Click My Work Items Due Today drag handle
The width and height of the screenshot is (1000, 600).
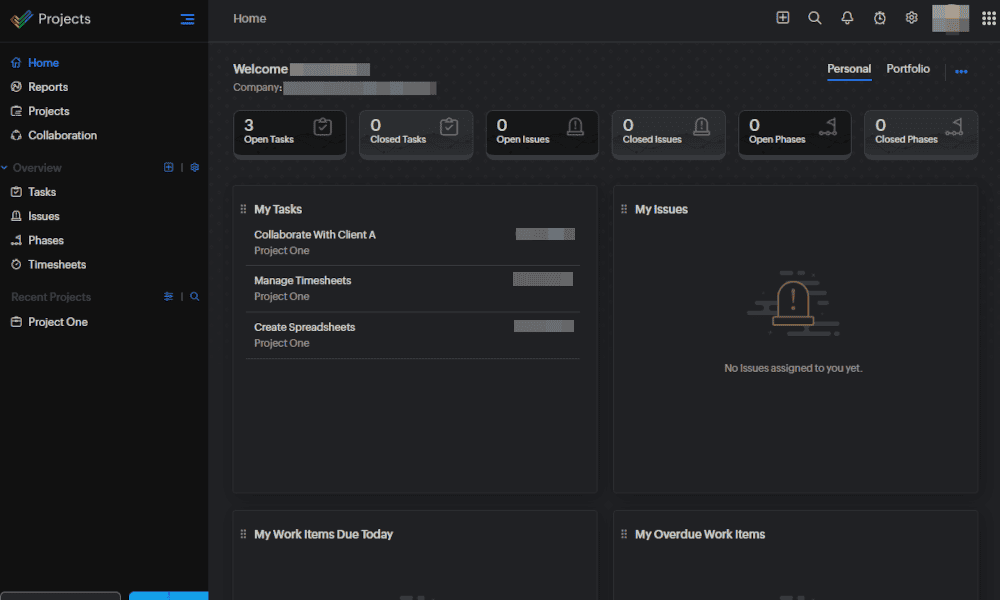pos(243,534)
